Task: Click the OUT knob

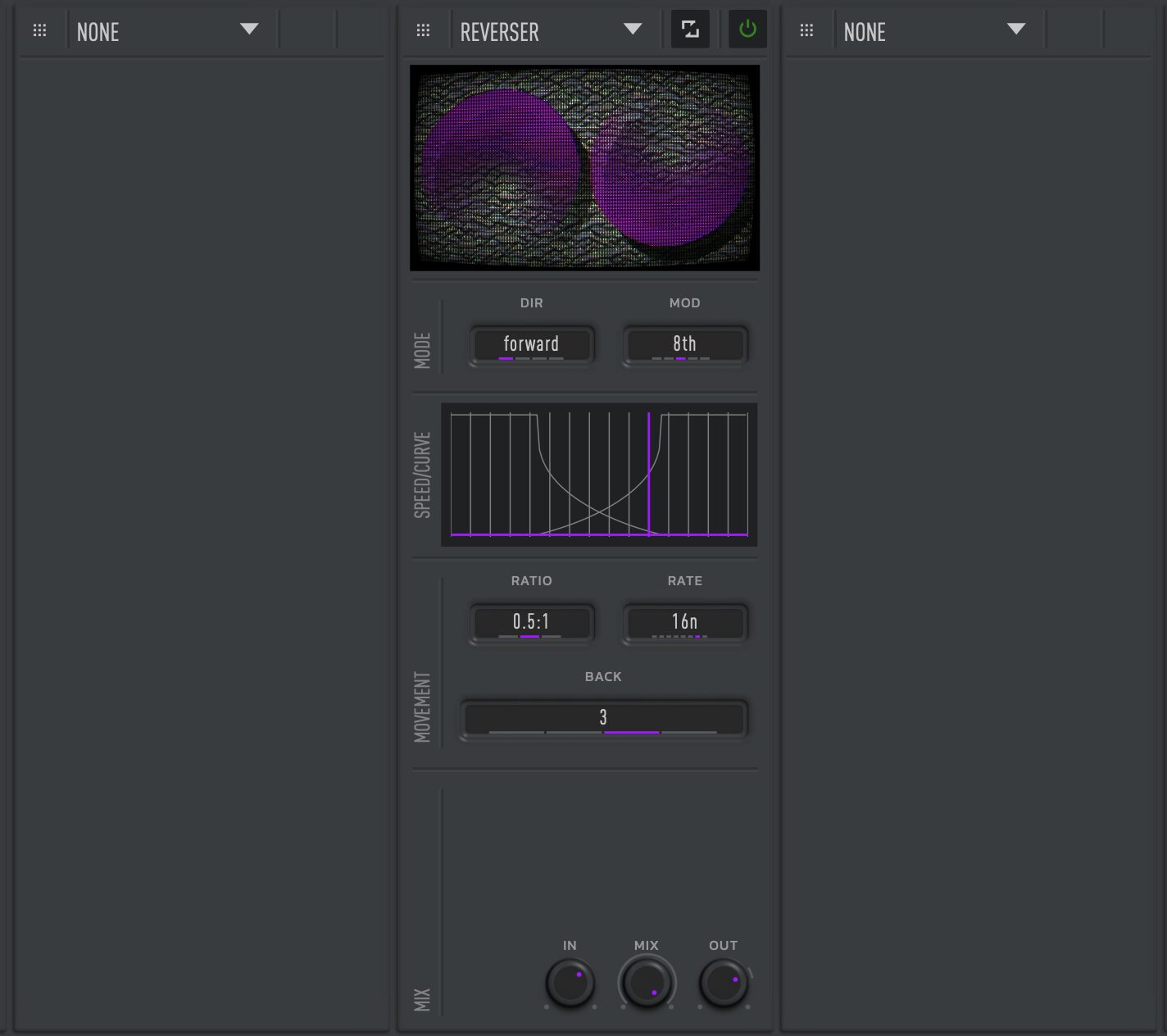Action: click(x=724, y=984)
